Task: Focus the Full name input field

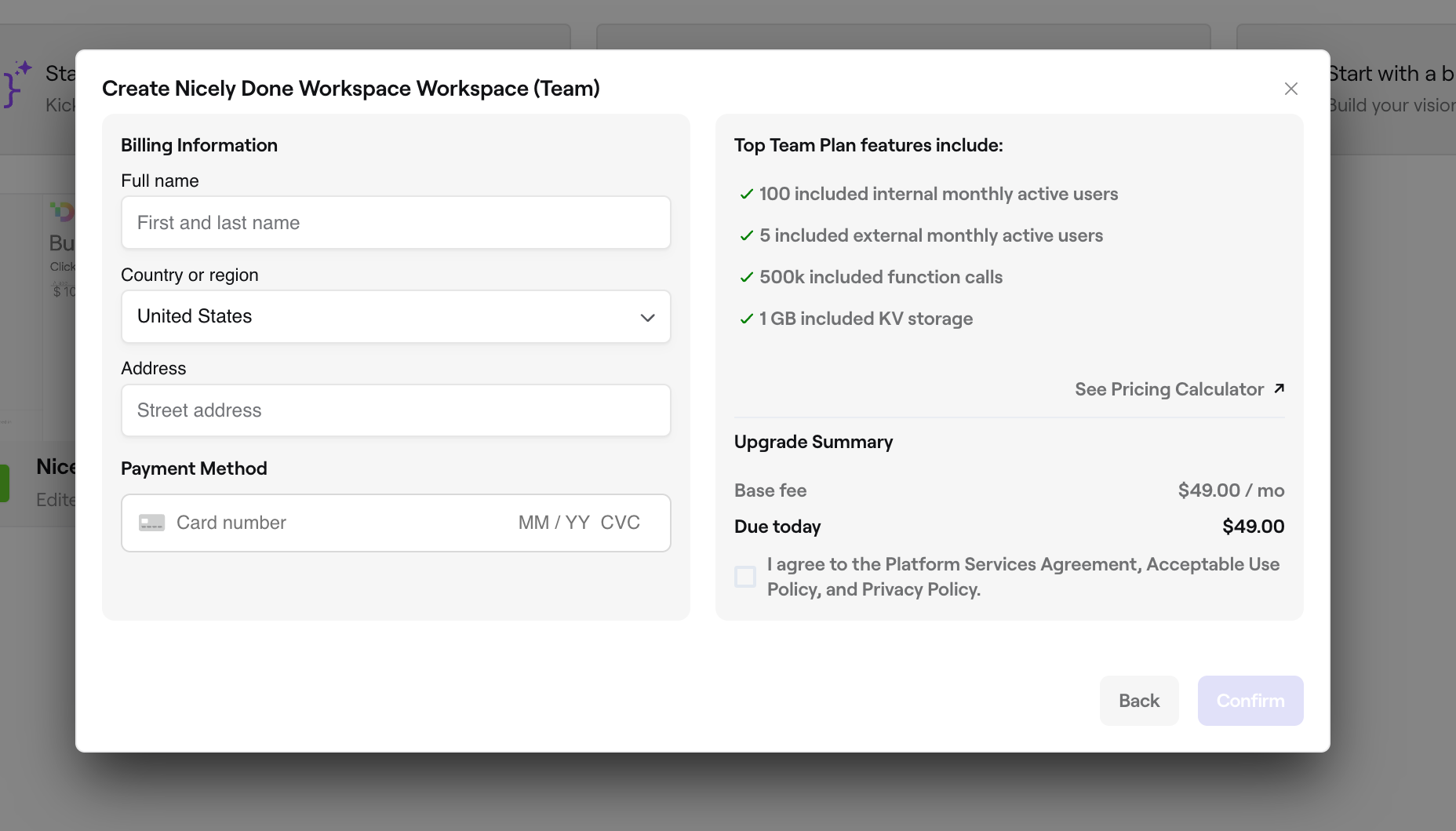Action: (395, 223)
